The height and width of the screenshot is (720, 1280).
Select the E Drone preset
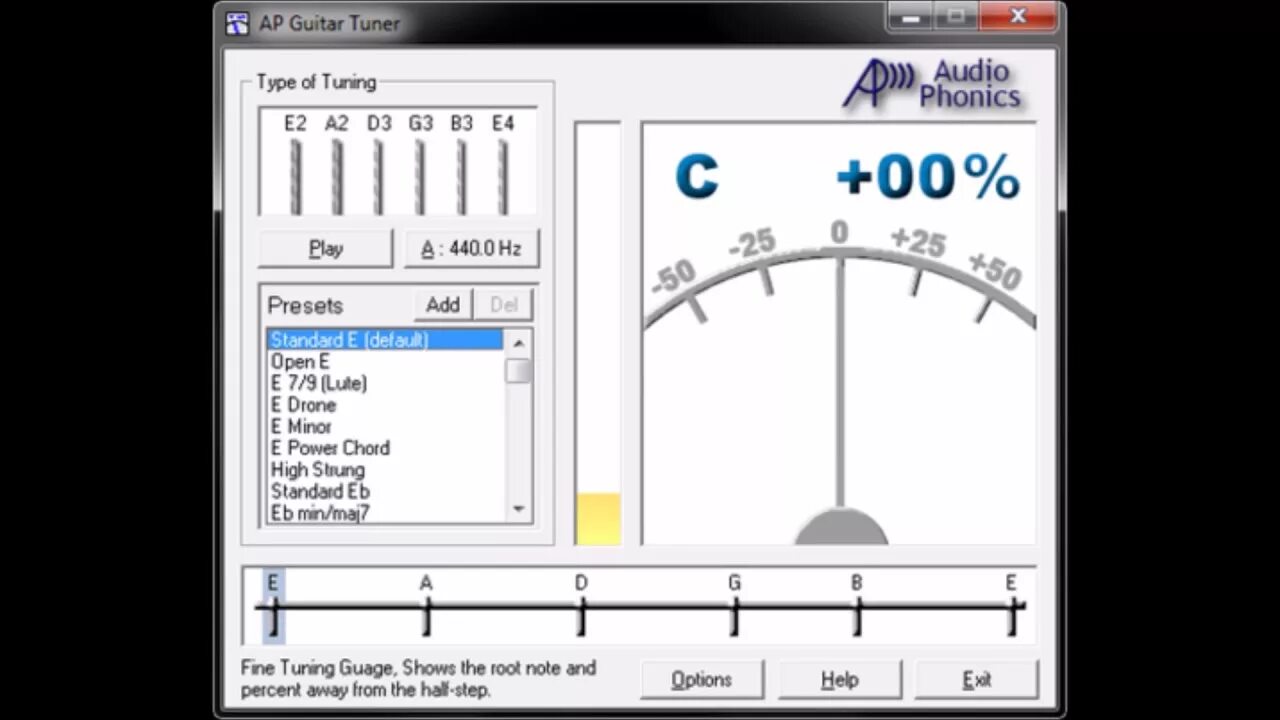click(386, 405)
